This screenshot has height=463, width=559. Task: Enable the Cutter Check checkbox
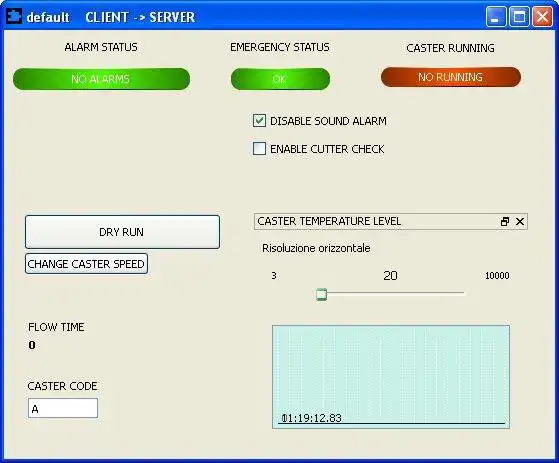click(259, 149)
